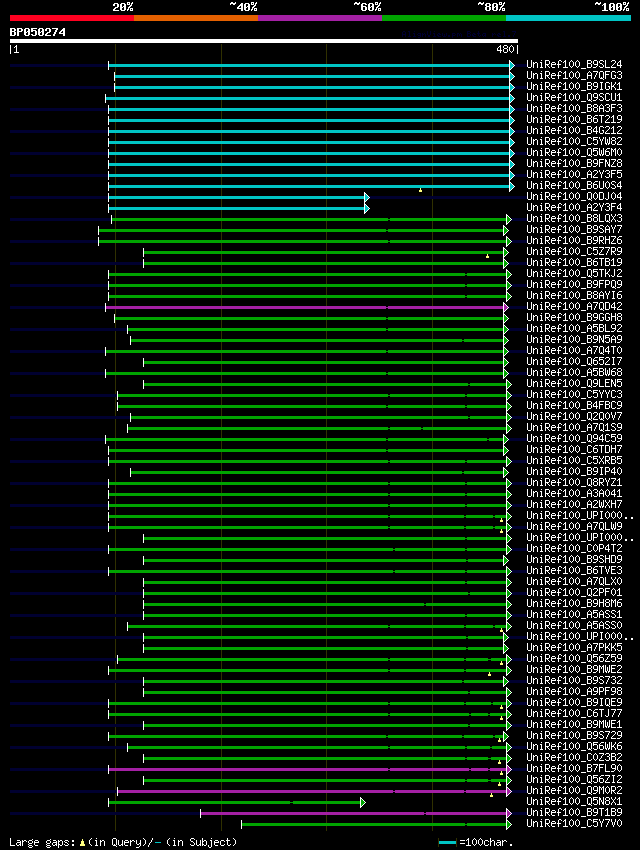Click the purple alignment bar of UniRef100_B7FL90

(x=307, y=769)
